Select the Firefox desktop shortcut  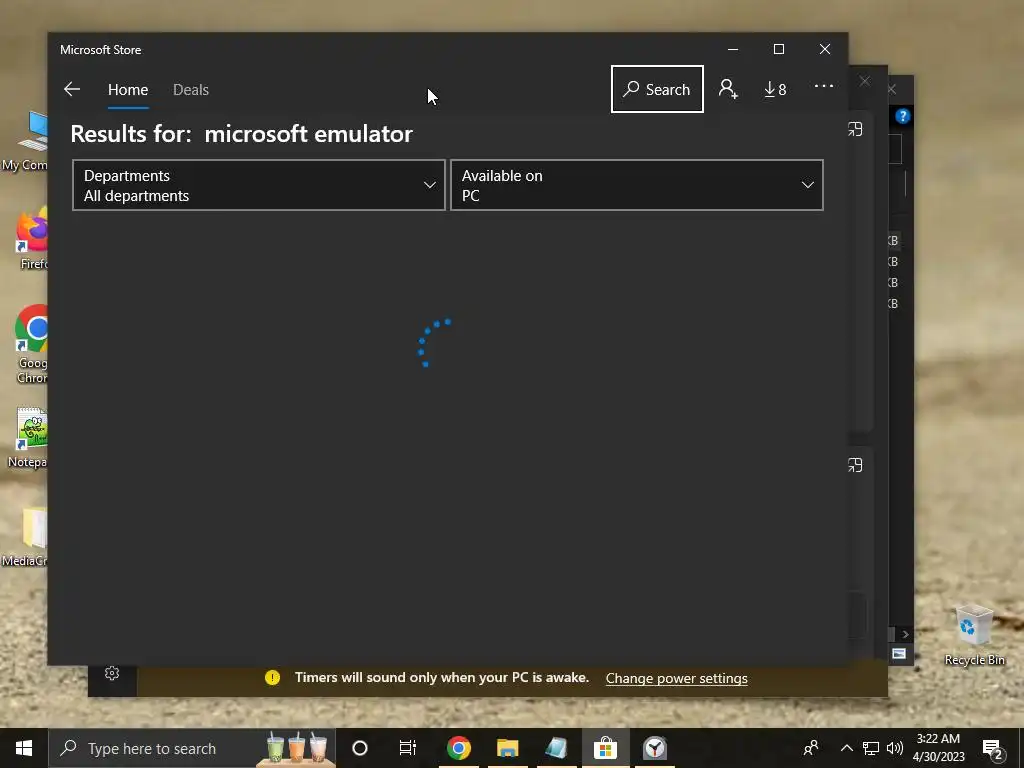click(33, 238)
